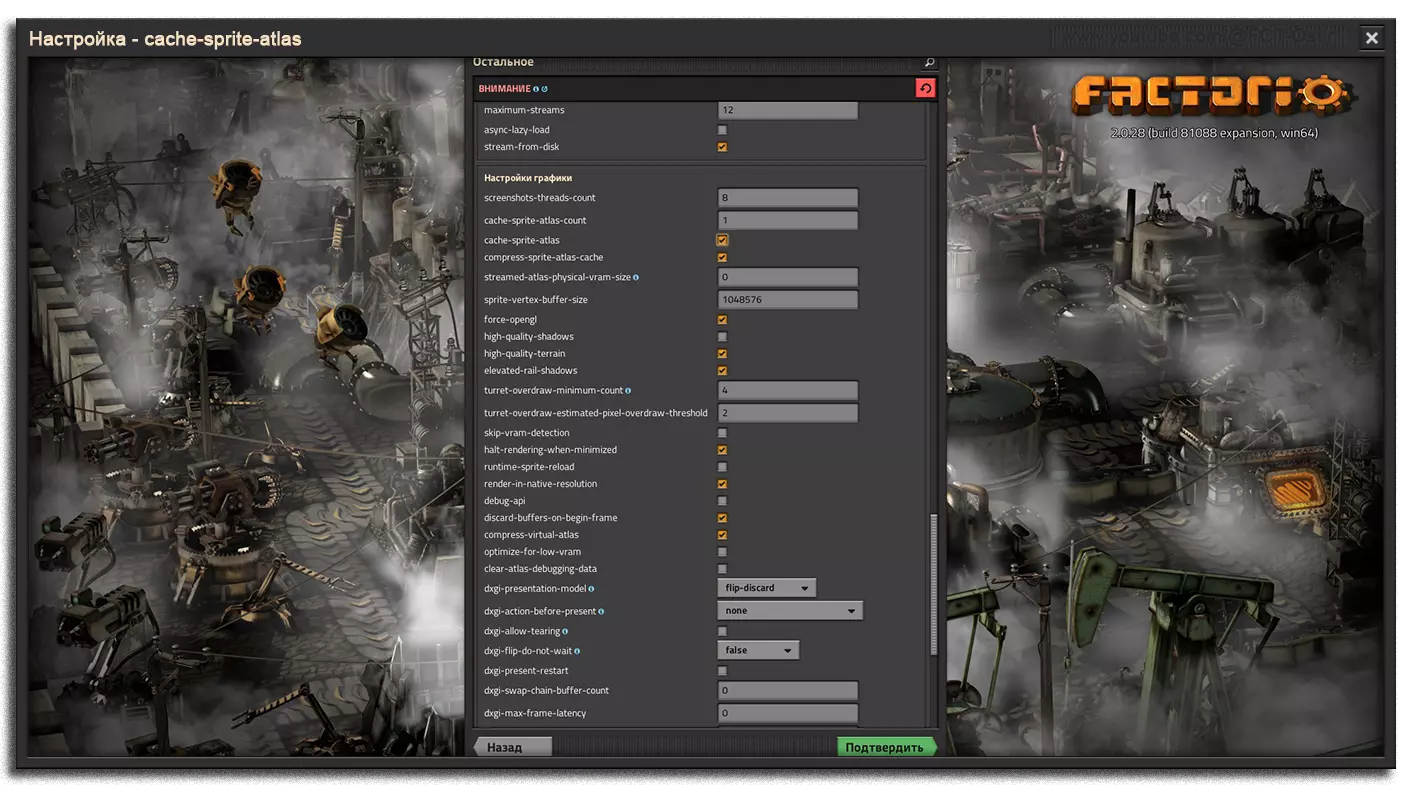1412x786 pixels.
Task: Open the dxgi-flip-do-not-wait dropdown
Action: pos(758,651)
